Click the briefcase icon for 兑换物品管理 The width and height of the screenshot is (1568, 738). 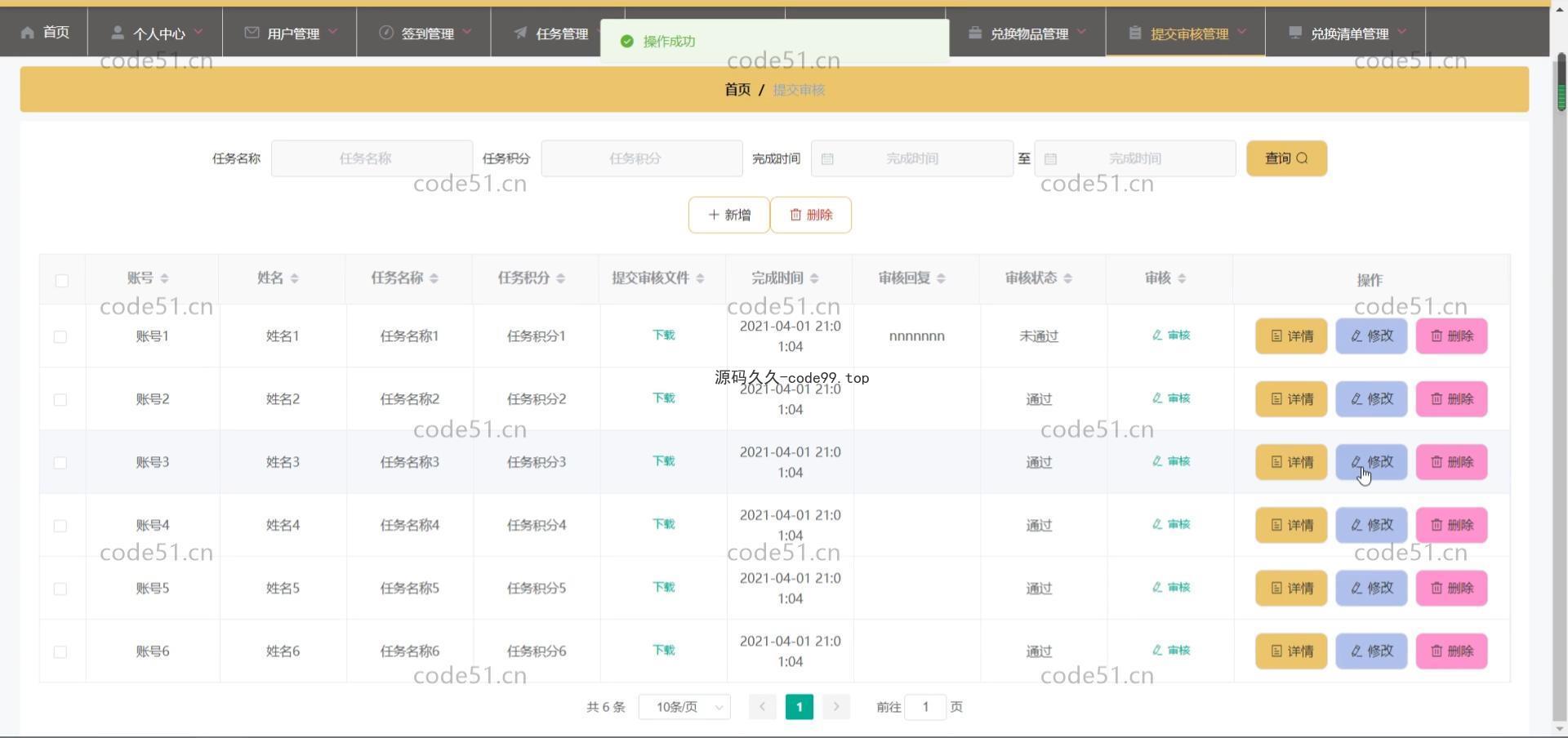click(x=975, y=33)
